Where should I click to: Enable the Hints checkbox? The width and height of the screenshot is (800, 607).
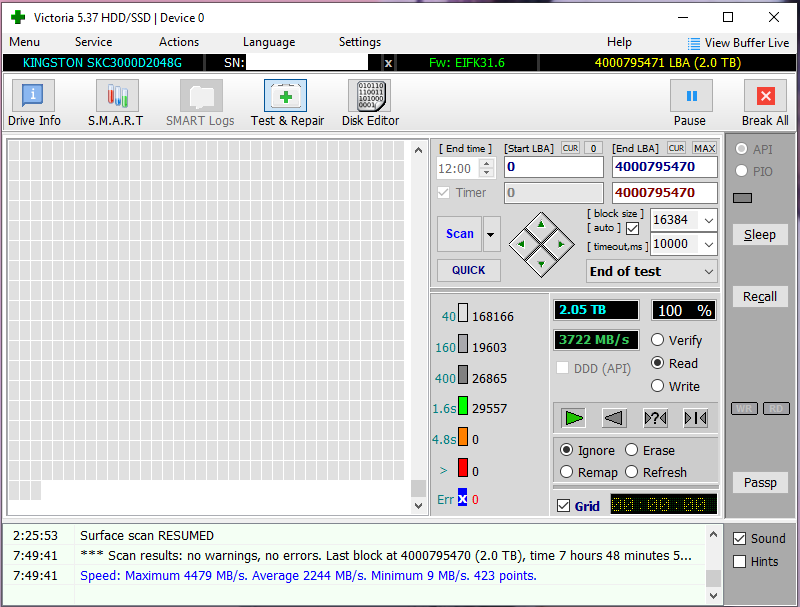pyautogui.click(x=739, y=562)
